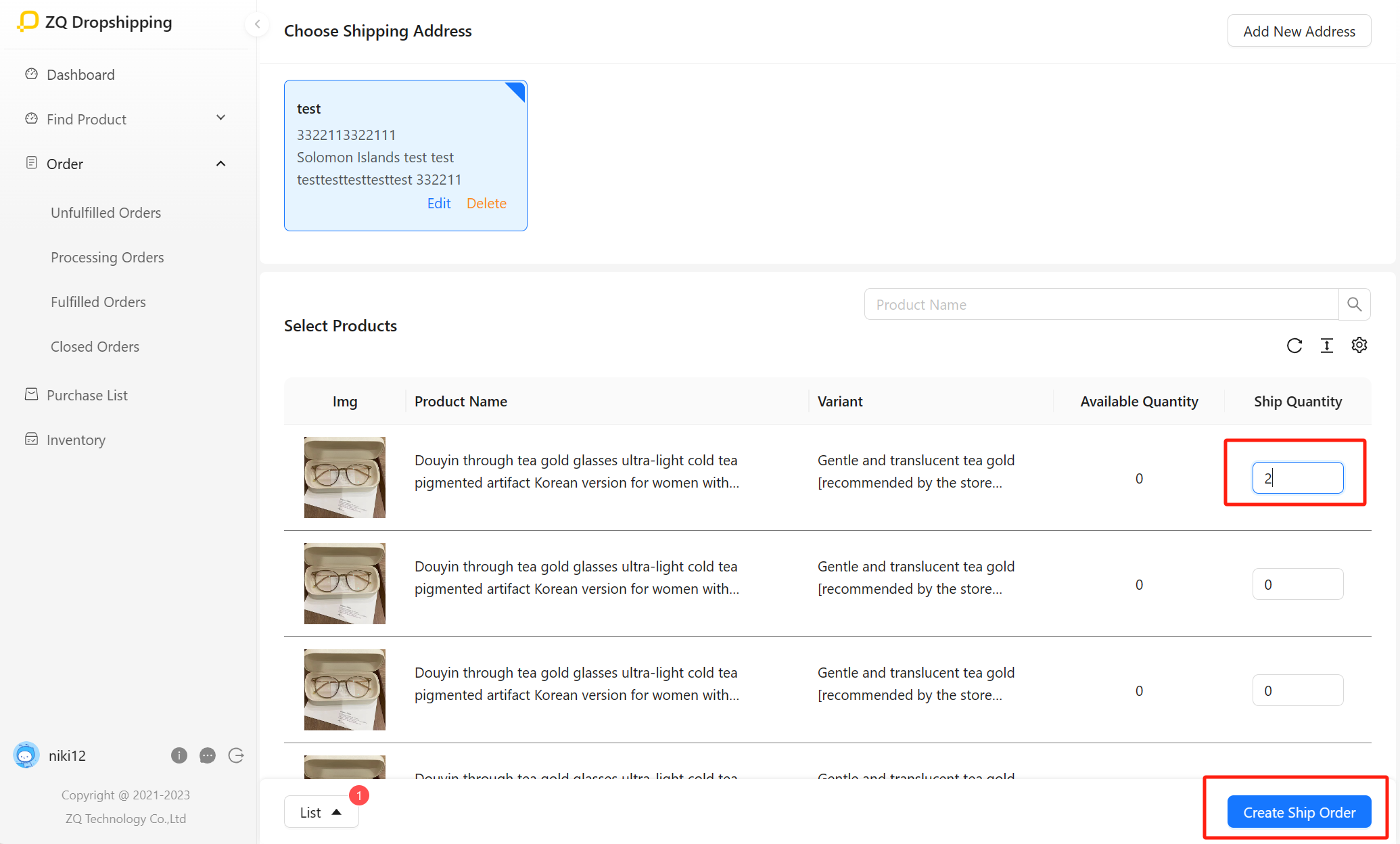Collapse the sidebar with the arrow button
Viewport: 1400px width, 844px height.
coord(257,24)
